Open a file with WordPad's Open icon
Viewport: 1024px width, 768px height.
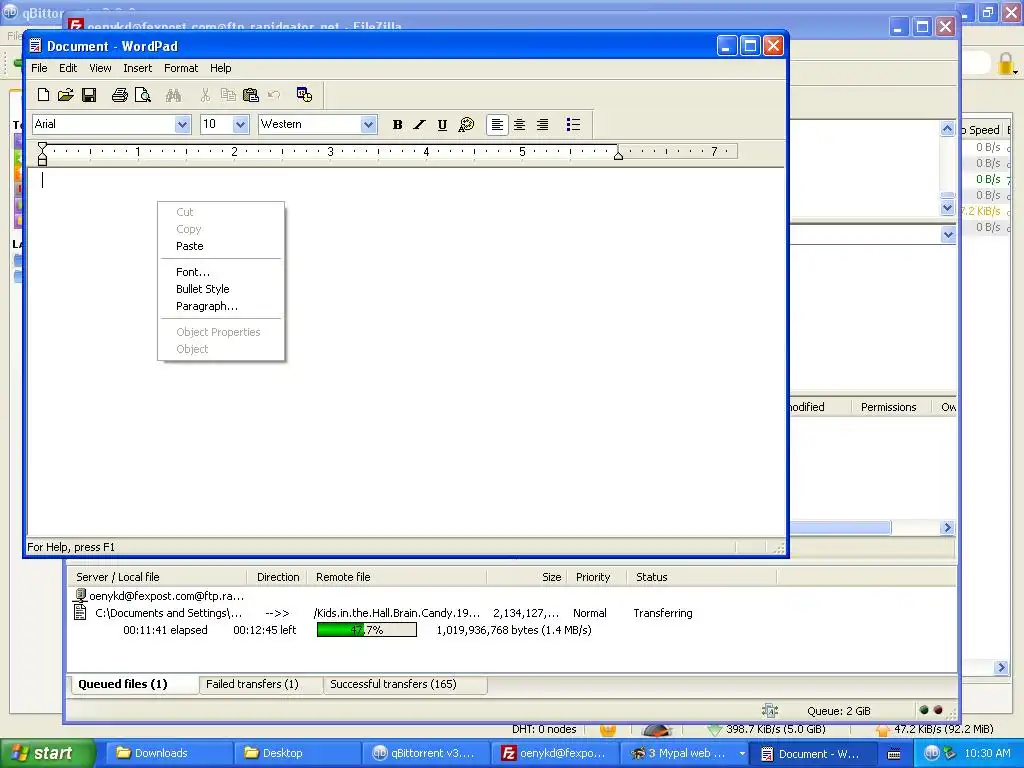65,95
